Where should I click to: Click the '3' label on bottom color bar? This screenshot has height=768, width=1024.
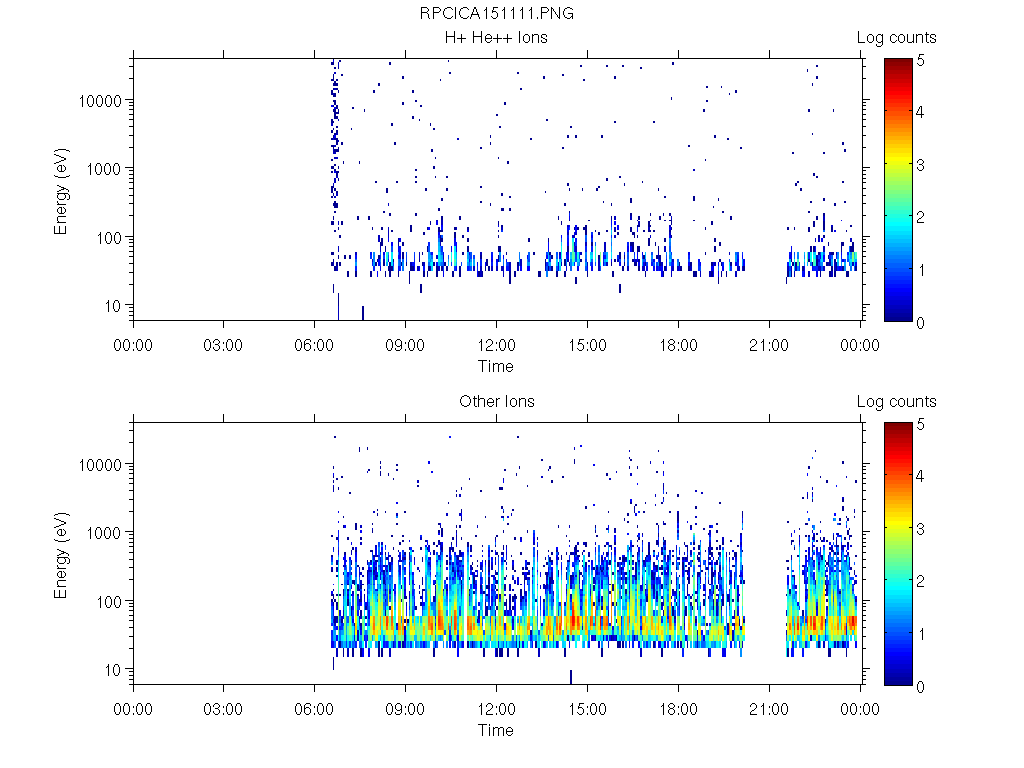click(920, 529)
